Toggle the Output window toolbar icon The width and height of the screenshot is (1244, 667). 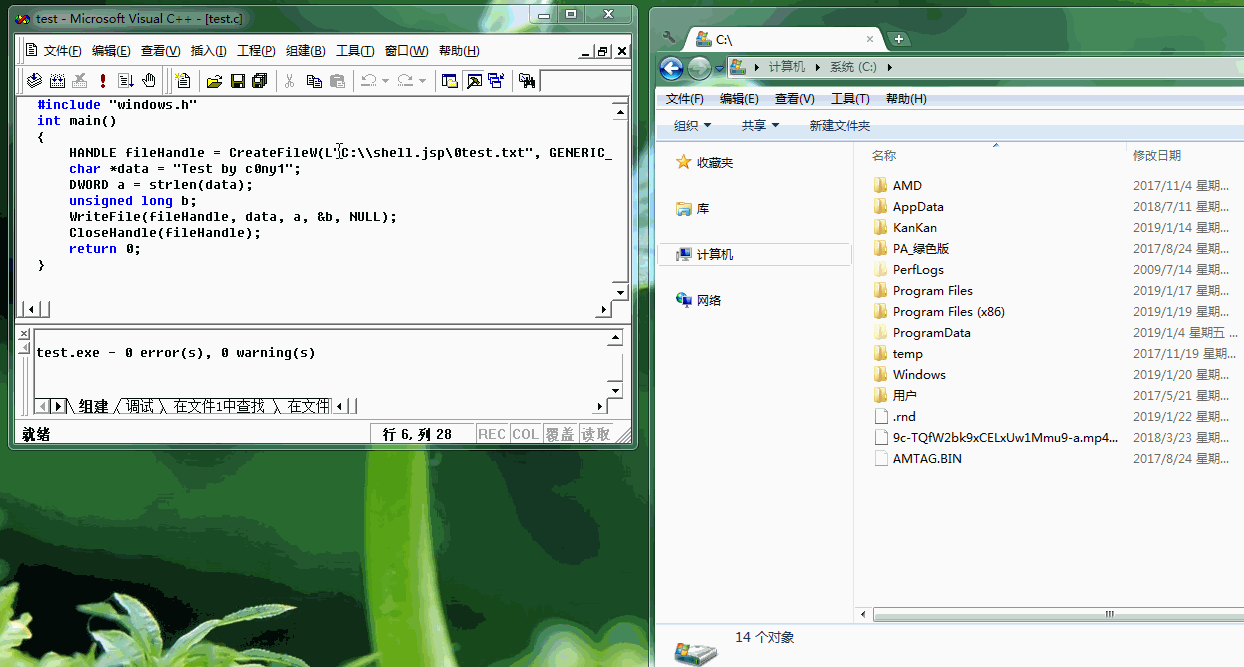(x=474, y=81)
